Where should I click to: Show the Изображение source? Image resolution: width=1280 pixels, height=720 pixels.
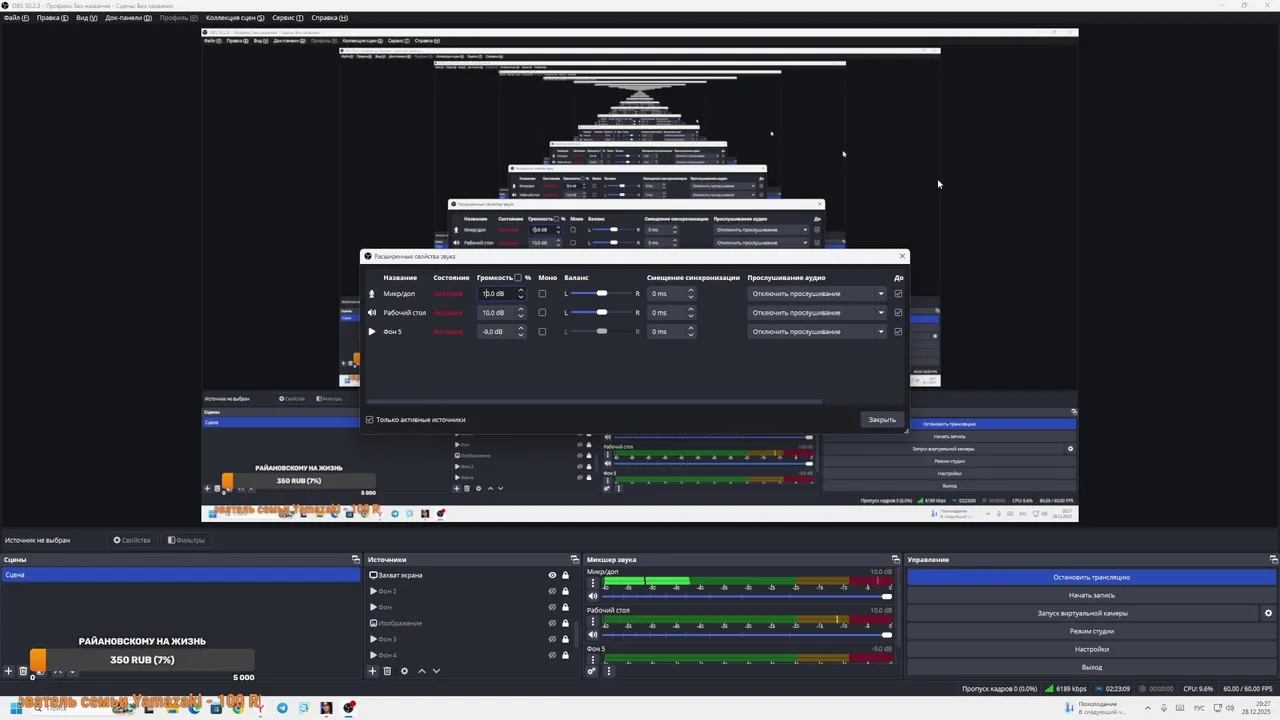552,623
